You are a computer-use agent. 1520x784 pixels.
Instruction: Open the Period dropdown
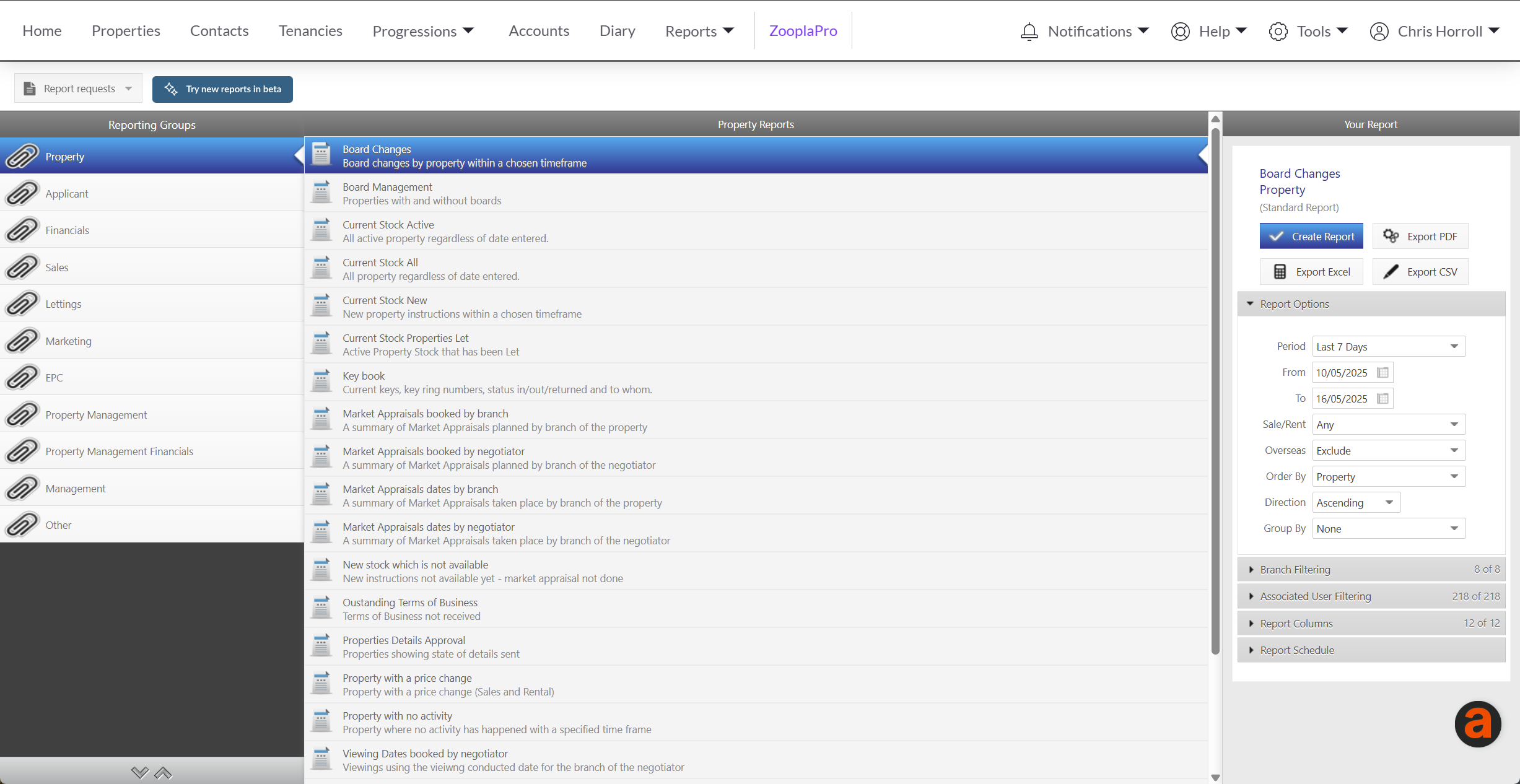[x=1389, y=347]
